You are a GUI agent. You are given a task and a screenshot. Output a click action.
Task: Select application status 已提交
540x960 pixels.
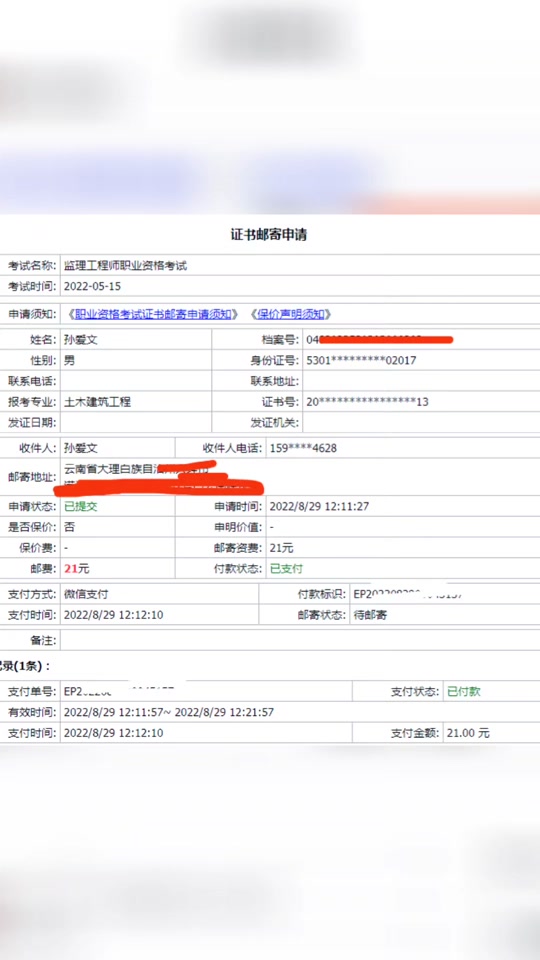point(81,506)
